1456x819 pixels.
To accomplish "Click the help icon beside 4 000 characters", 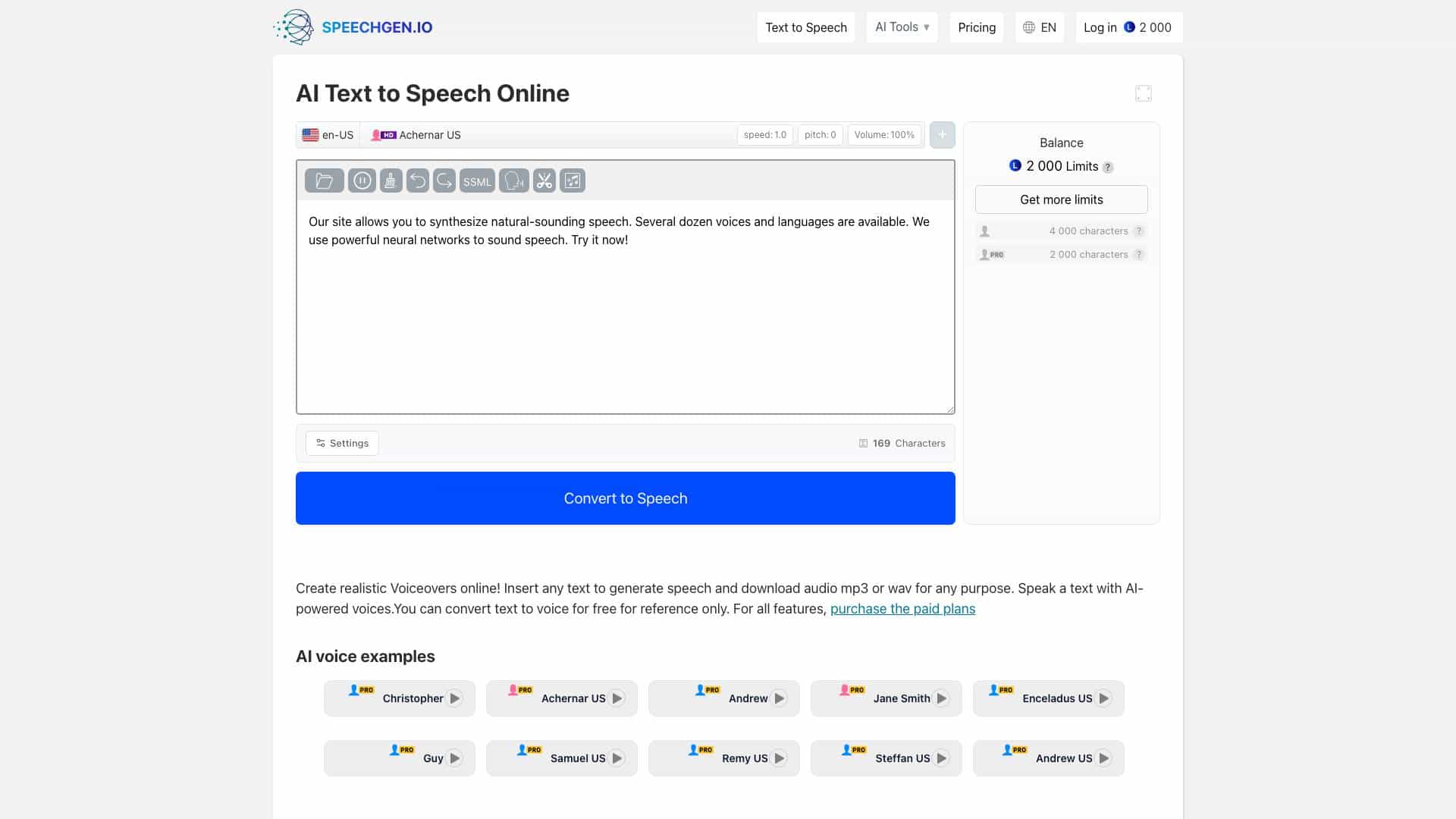I will tap(1138, 231).
